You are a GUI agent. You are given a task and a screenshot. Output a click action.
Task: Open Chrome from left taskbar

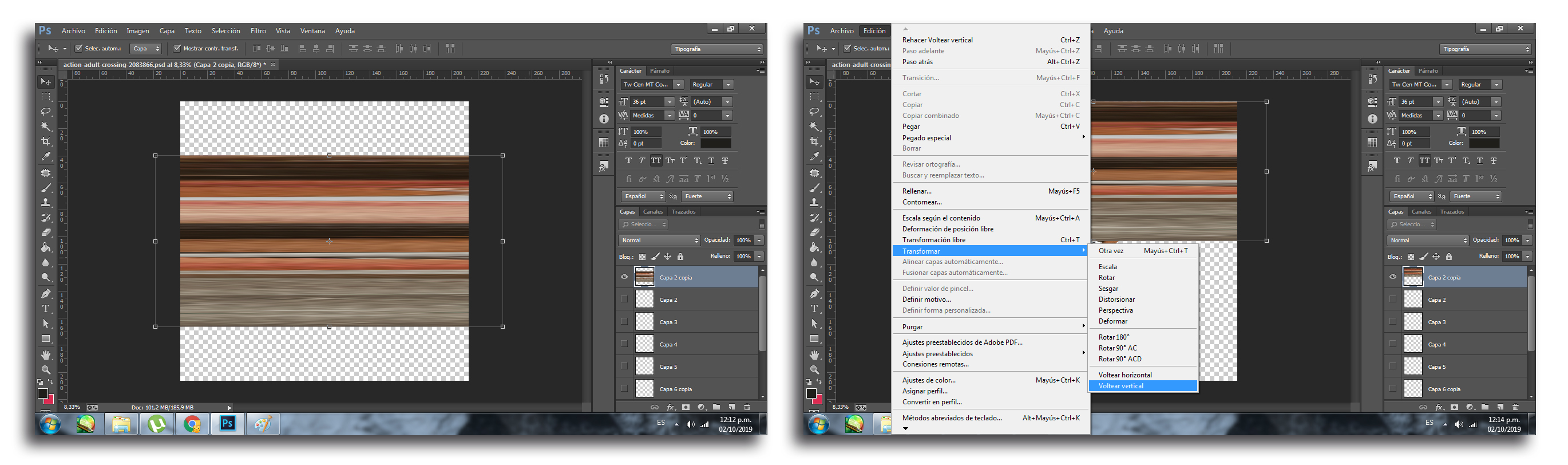coord(192,424)
